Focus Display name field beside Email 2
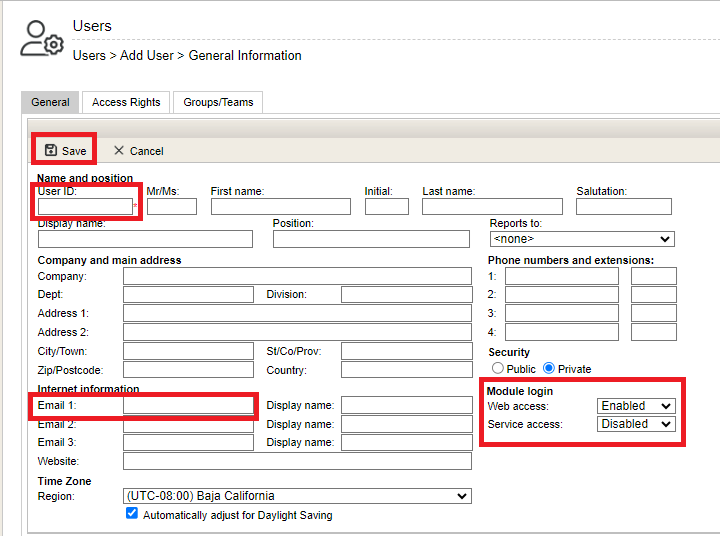720x536 pixels. [407, 424]
